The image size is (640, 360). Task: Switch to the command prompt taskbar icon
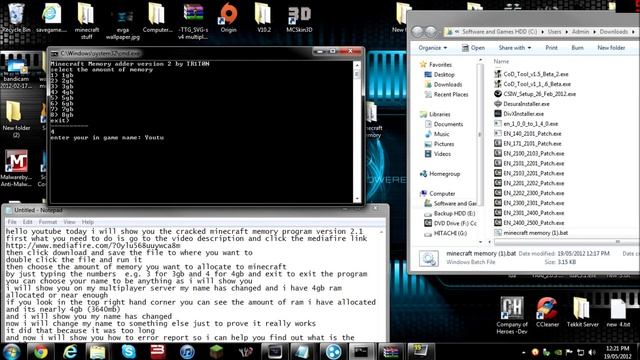[361, 352]
